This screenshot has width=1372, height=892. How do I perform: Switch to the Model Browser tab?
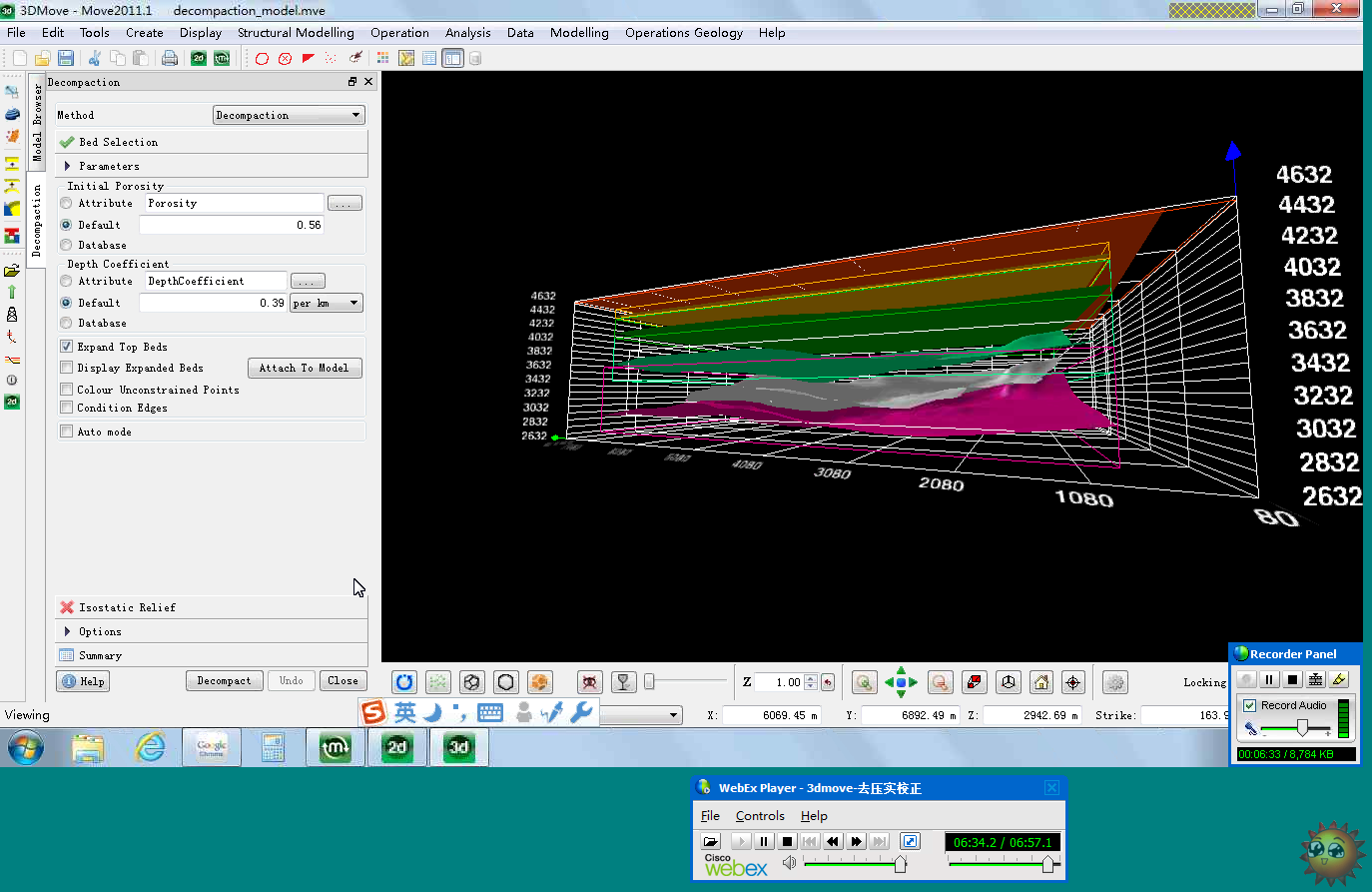click(x=37, y=122)
